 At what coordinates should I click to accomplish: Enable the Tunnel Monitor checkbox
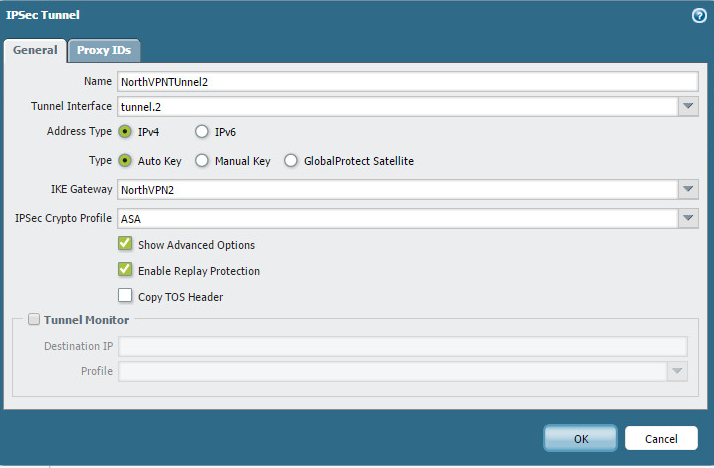coord(34,320)
